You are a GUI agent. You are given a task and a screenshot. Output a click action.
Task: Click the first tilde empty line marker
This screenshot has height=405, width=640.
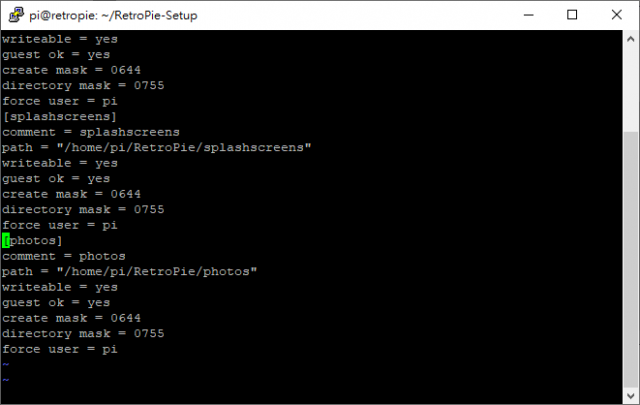point(6,364)
